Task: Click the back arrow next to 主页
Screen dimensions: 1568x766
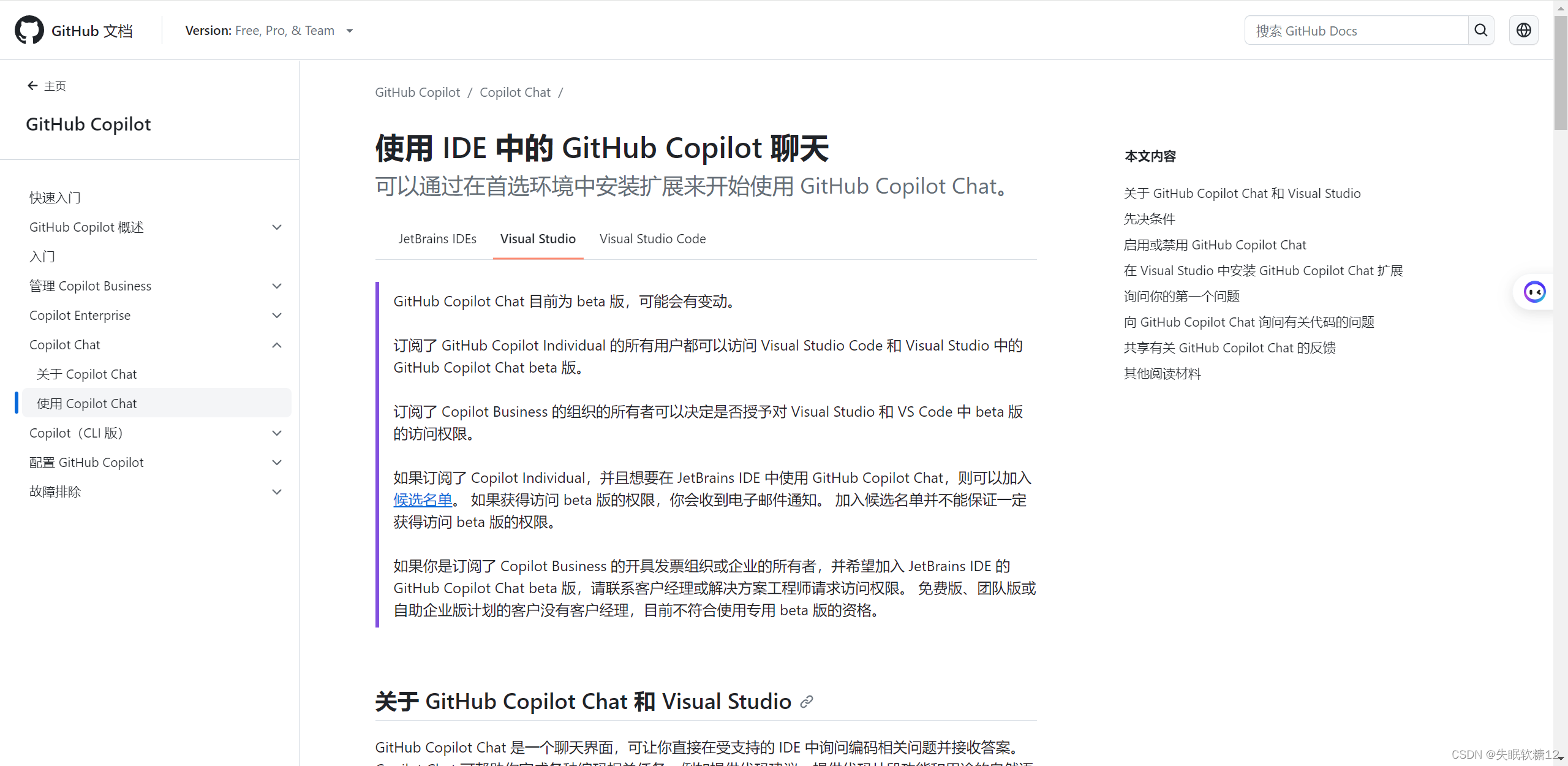Action: (32, 86)
